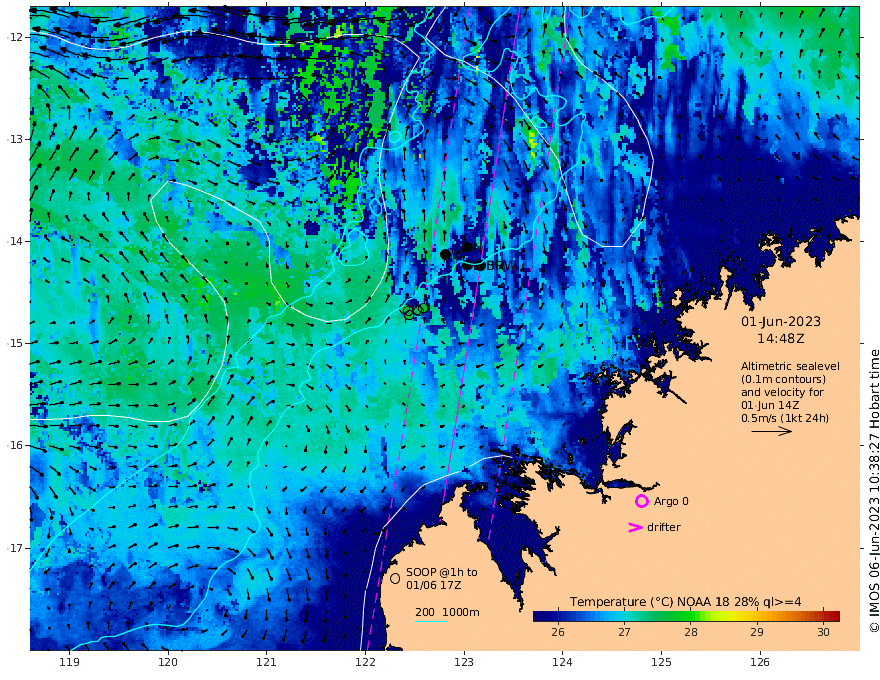The height and width of the screenshot is (680, 880).
Task: Click the drifter legend text
Action: click(664, 527)
